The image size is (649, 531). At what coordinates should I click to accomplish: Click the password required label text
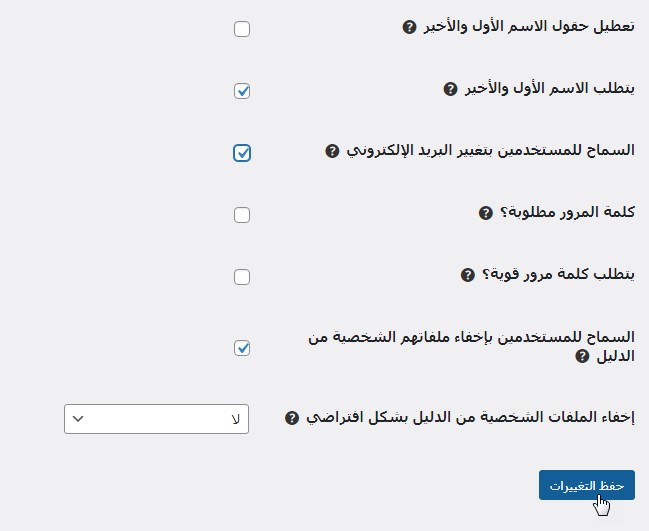(568, 212)
